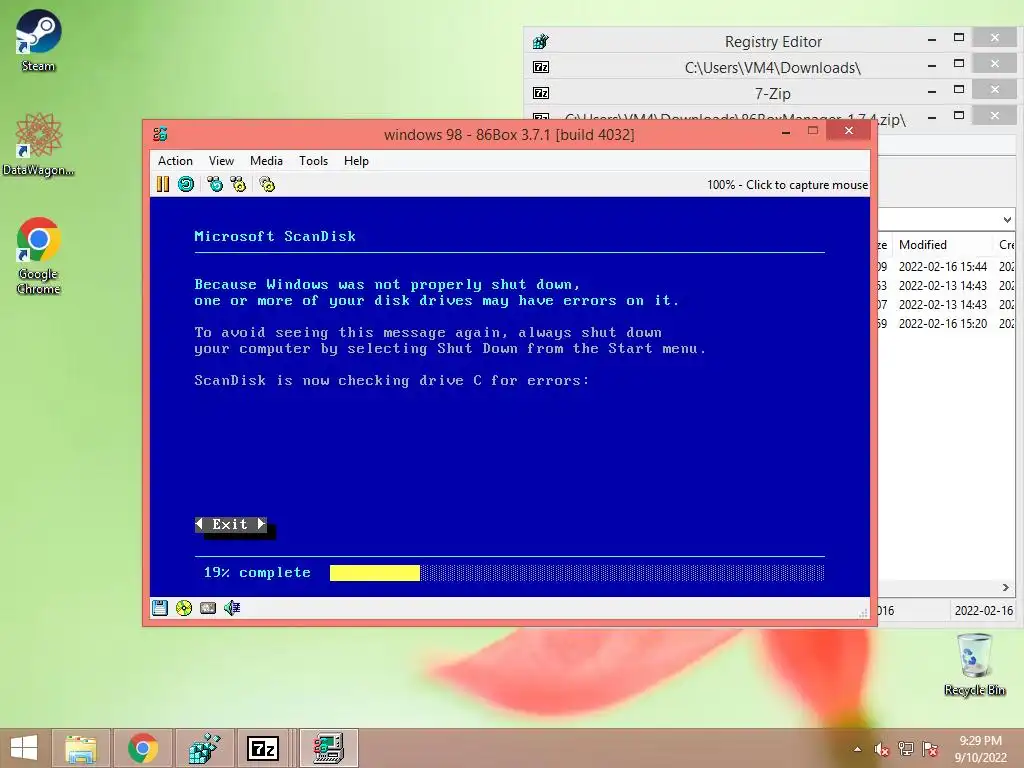
Task: Switch to Registry Editor in the taskbar
Action: pos(204,748)
